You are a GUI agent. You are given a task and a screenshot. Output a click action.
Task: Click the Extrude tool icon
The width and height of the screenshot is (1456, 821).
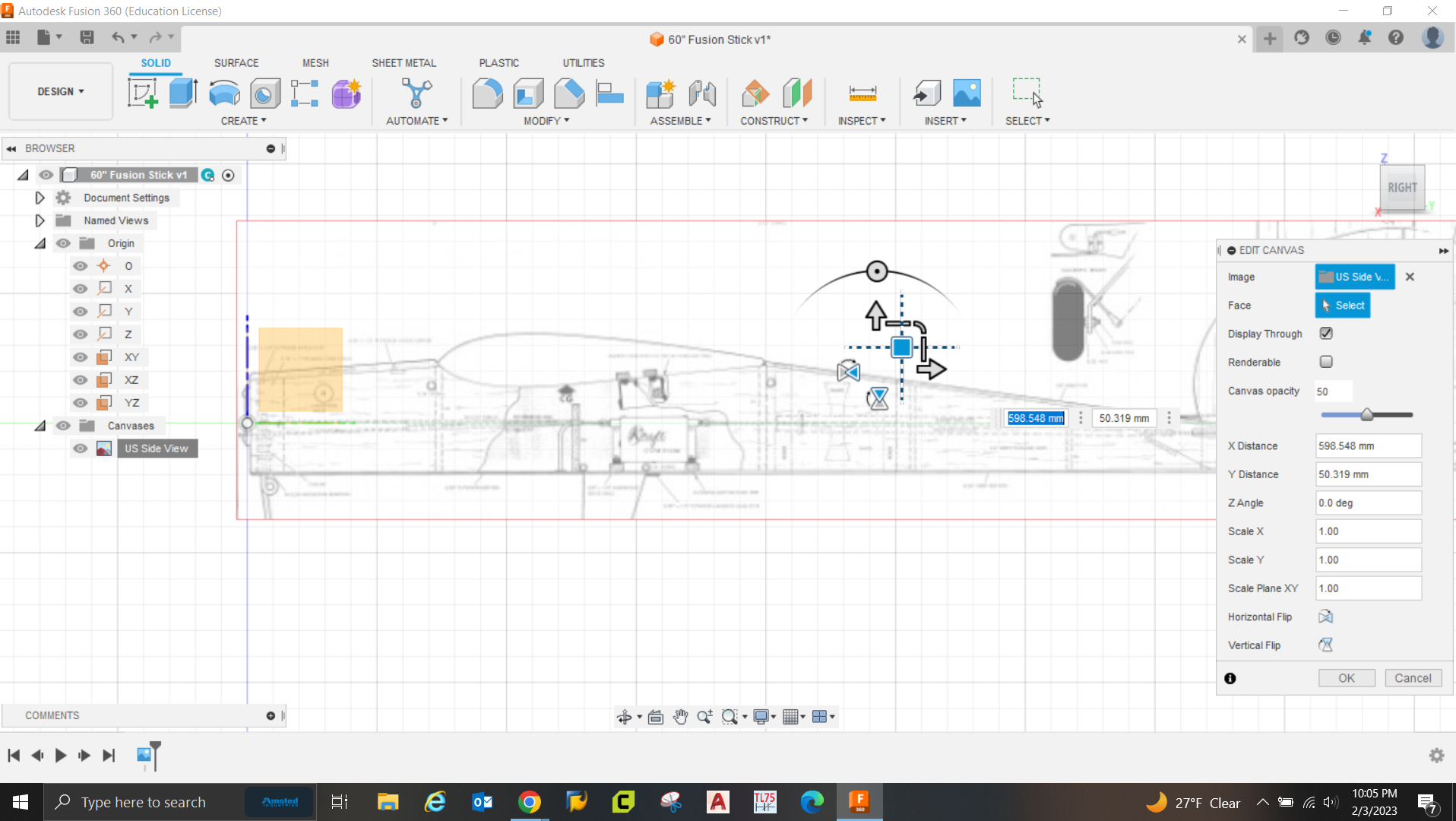(183, 94)
